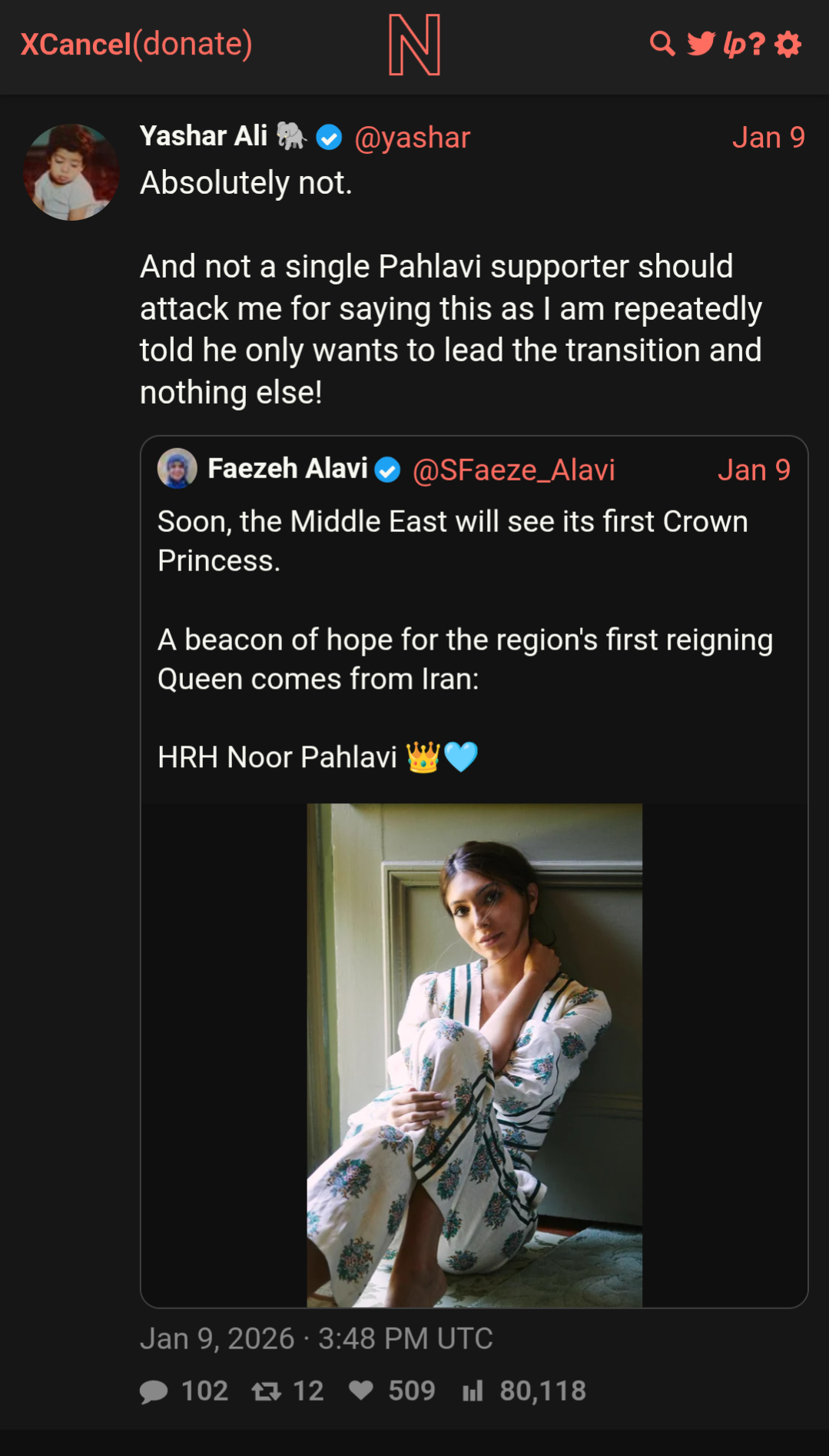
Task: Click the retweet arrows icon
Action: pos(267,1391)
